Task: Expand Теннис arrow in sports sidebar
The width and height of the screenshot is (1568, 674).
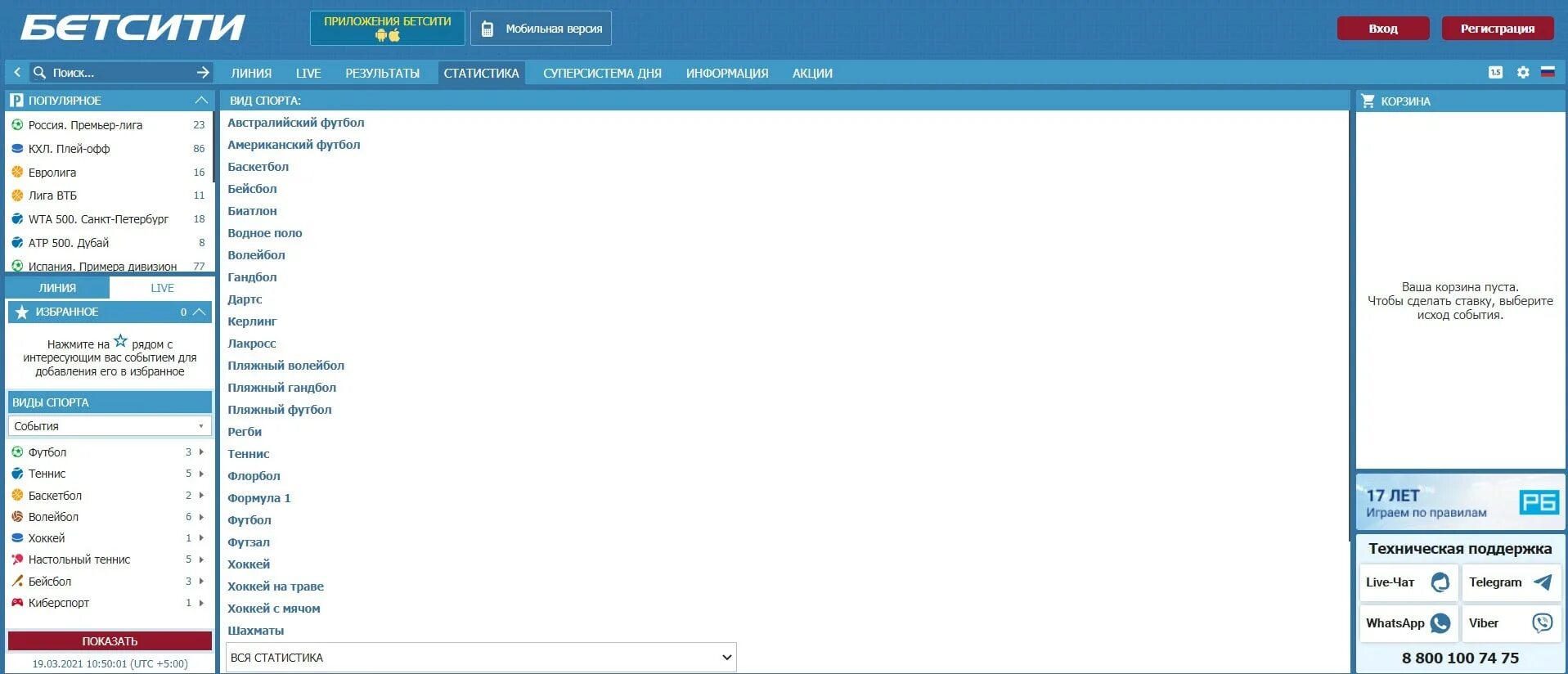Action: click(x=201, y=474)
